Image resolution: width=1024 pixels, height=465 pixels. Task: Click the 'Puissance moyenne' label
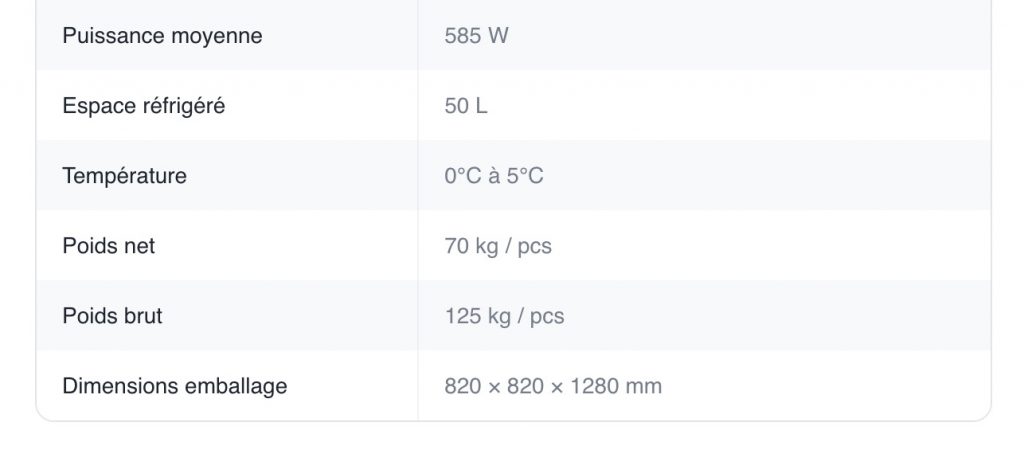pyautogui.click(x=162, y=36)
